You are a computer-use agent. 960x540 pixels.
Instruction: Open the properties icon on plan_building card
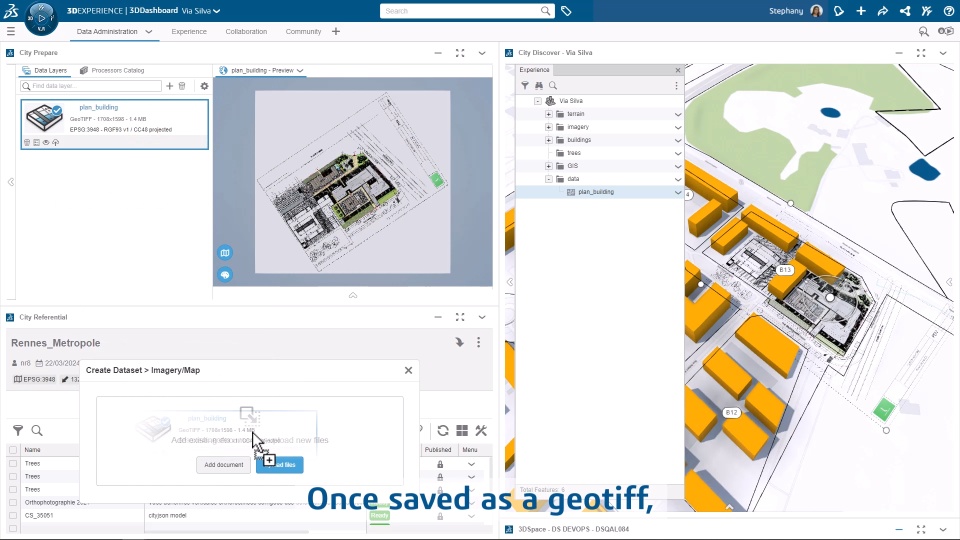(36, 142)
